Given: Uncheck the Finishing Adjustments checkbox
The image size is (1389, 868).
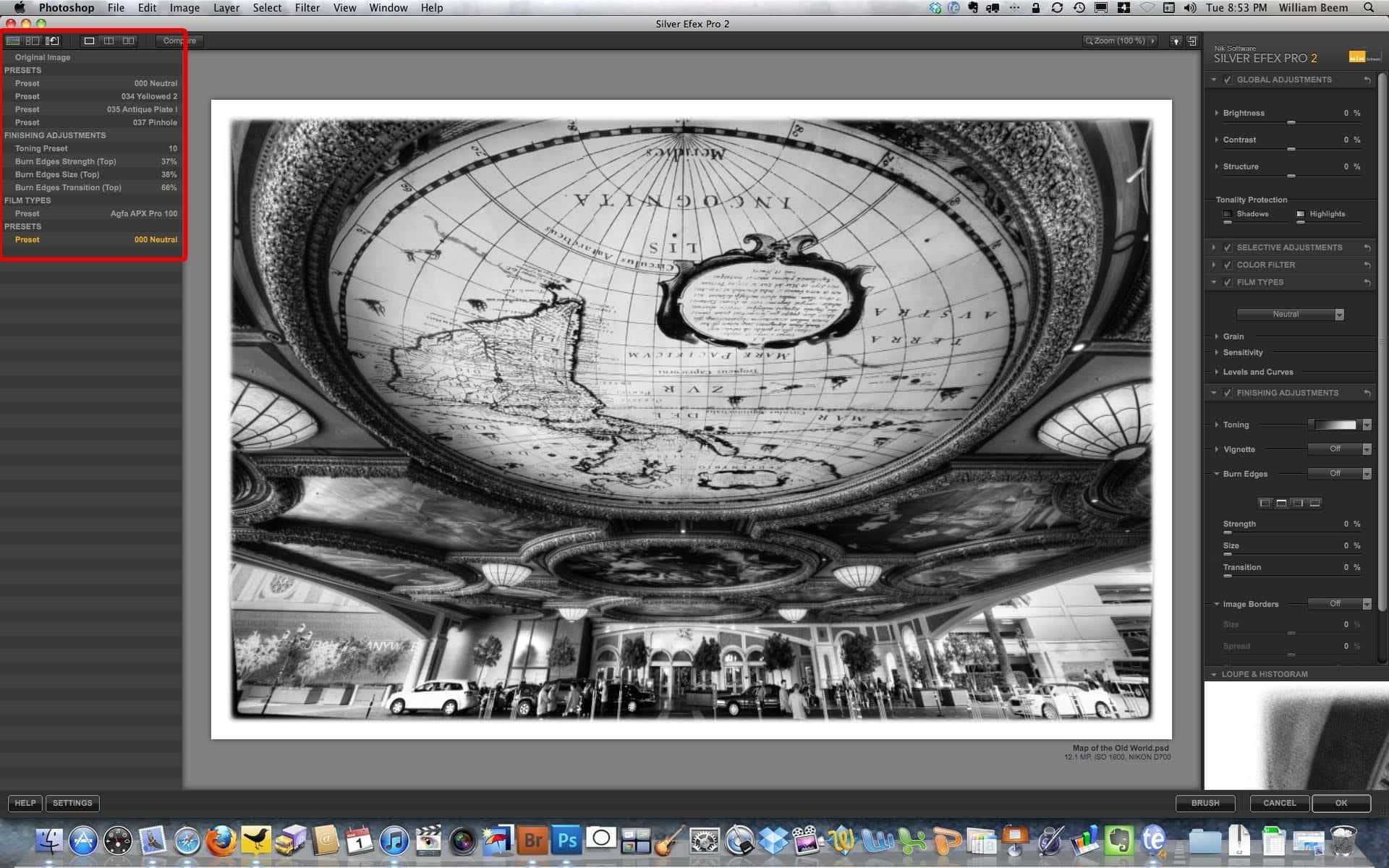Looking at the screenshot, I should (1228, 393).
